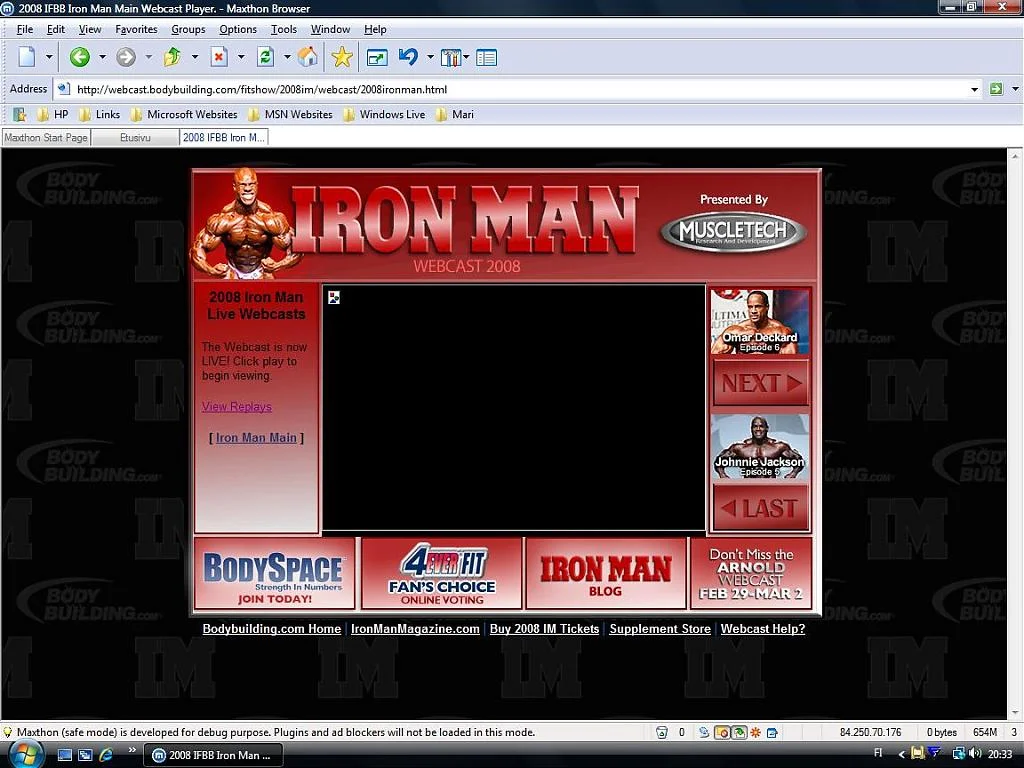Open the Favorites menu

pyautogui.click(x=136, y=29)
